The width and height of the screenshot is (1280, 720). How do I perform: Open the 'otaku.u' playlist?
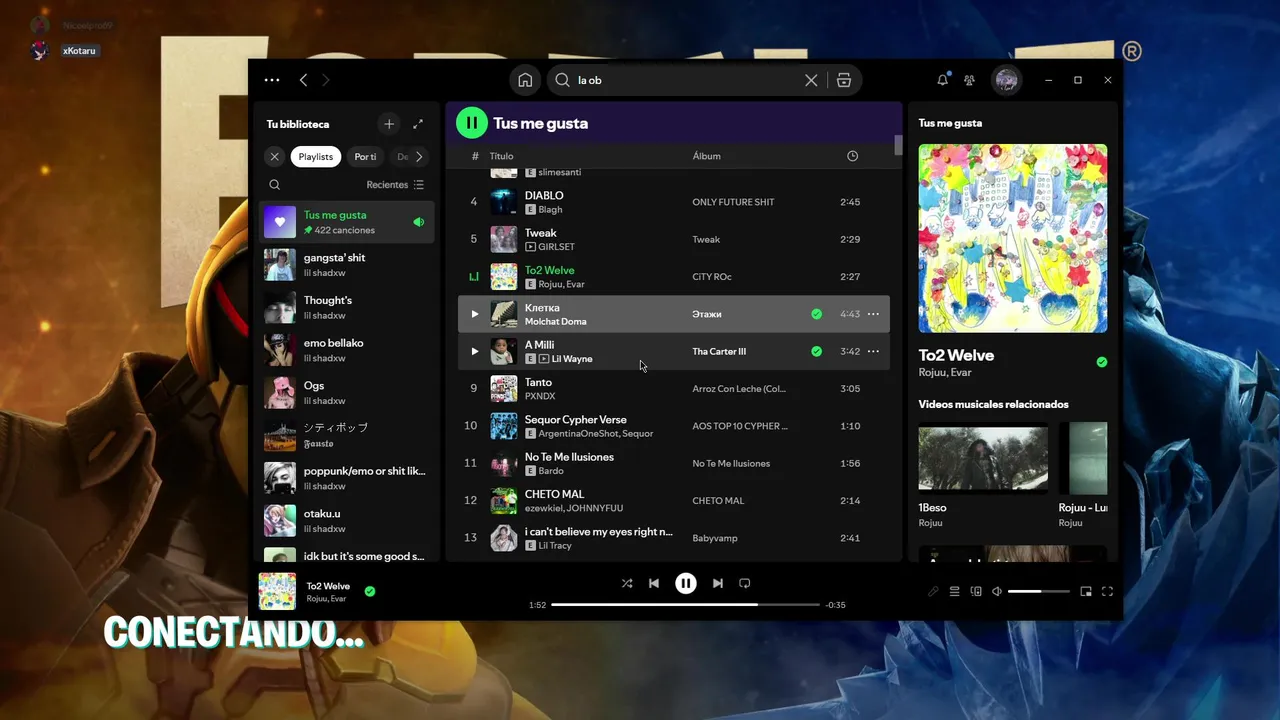pyautogui.click(x=347, y=521)
